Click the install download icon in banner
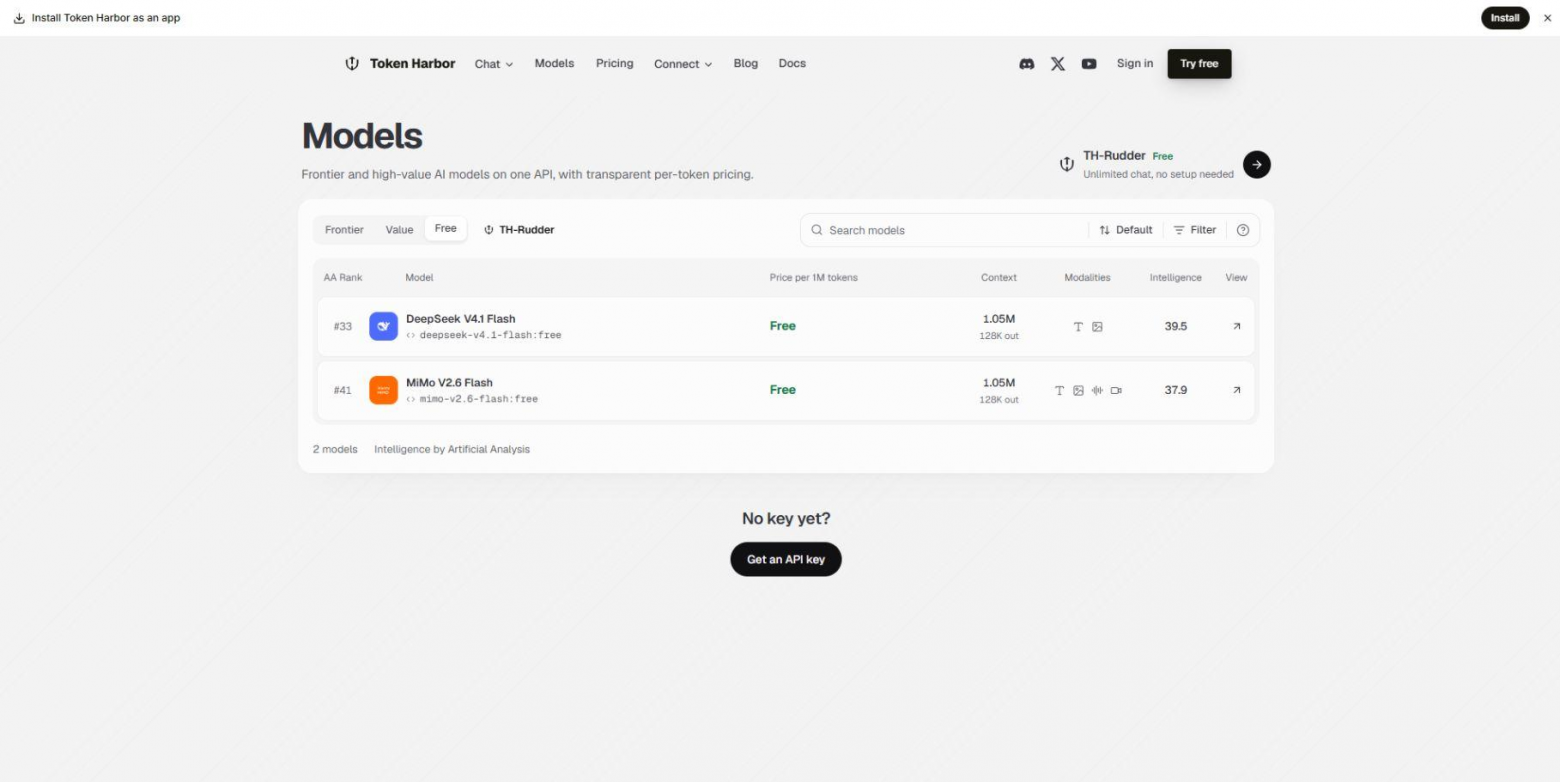 (19, 18)
